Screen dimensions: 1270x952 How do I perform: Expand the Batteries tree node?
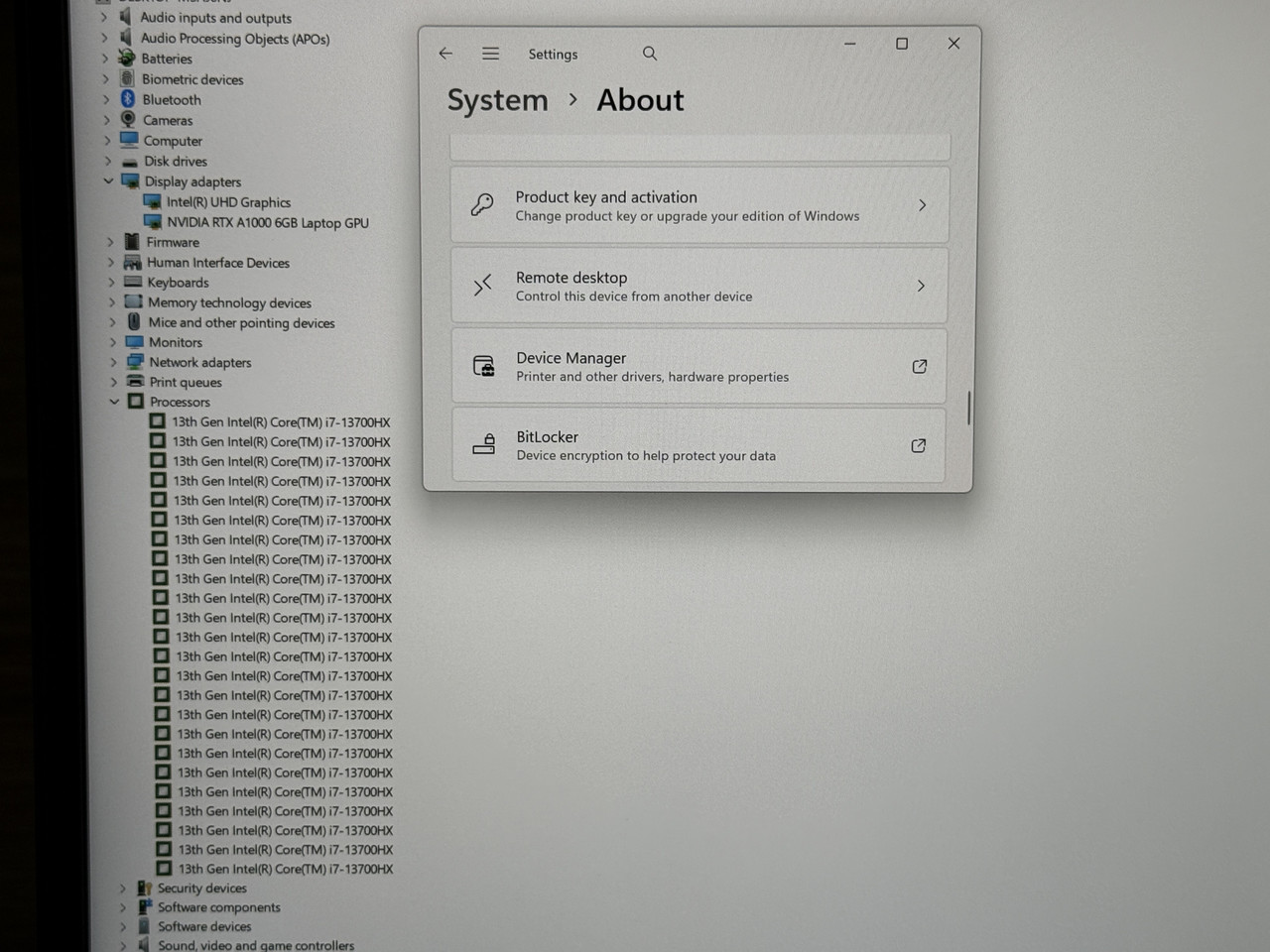(x=104, y=59)
